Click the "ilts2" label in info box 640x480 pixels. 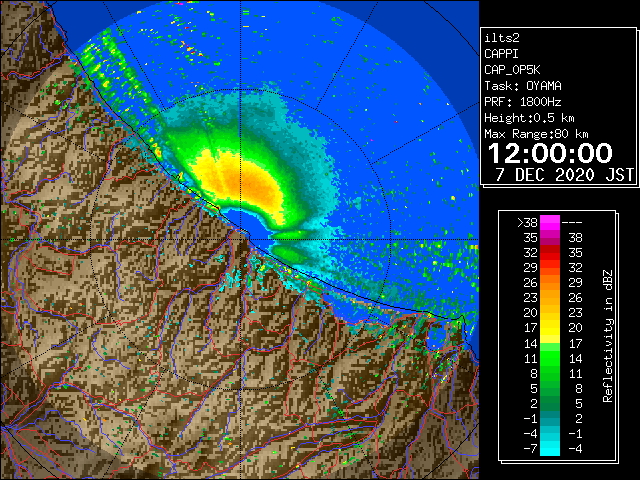502,38
